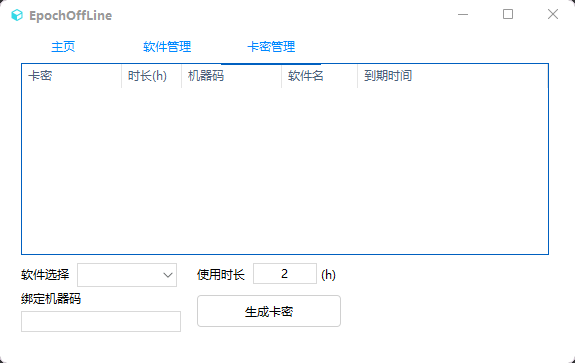The width and height of the screenshot is (575, 363).
Task: Click the EpochOffLine cube app icon
Action: [x=17, y=15]
